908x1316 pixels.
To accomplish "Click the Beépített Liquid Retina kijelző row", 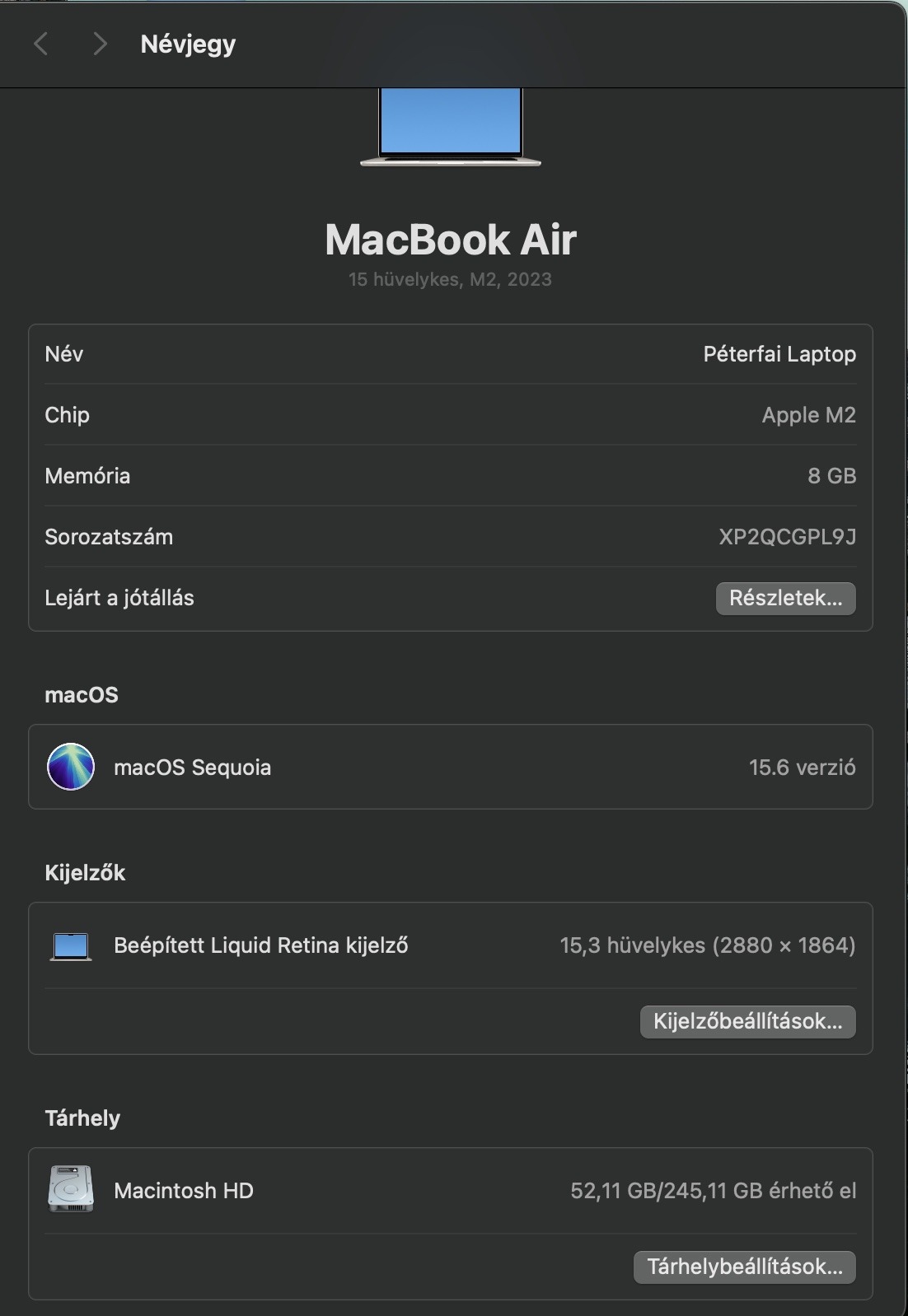I will tap(260, 945).
